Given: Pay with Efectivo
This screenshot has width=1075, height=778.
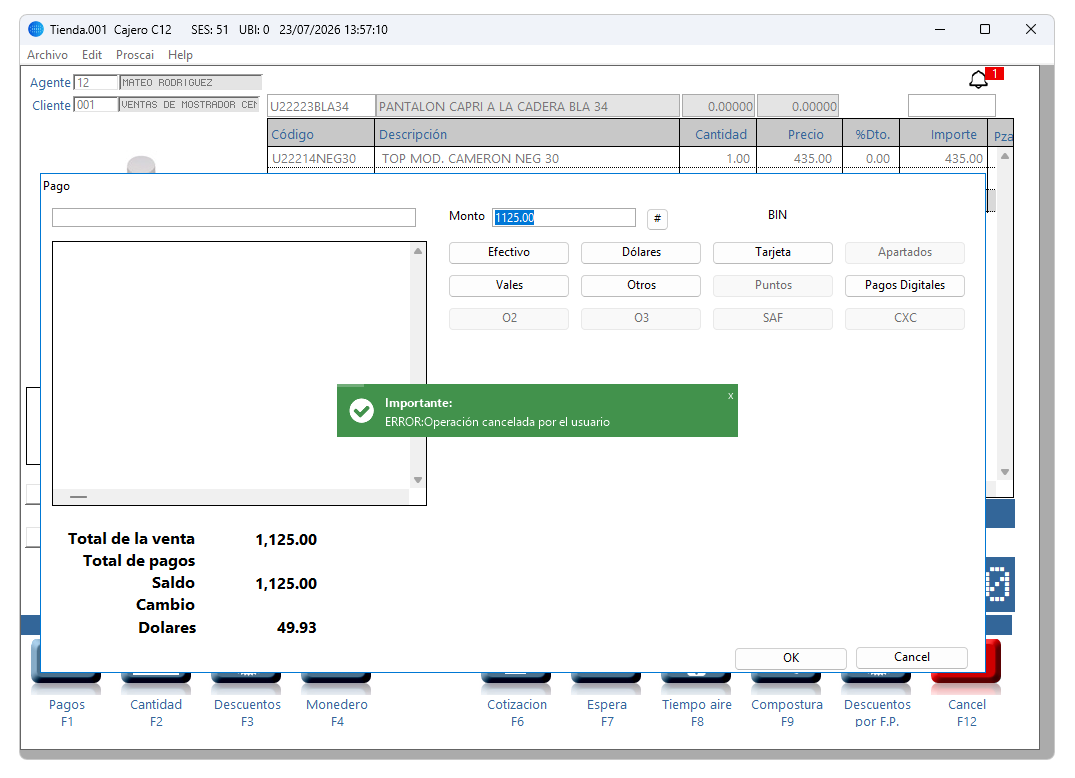Looking at the screenshot, I should (509, 252).
